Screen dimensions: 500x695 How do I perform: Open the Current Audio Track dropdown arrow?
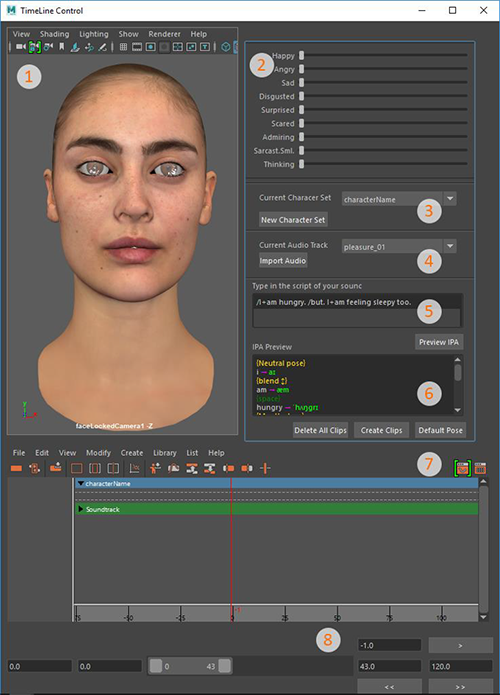click(x=450, y=246)
